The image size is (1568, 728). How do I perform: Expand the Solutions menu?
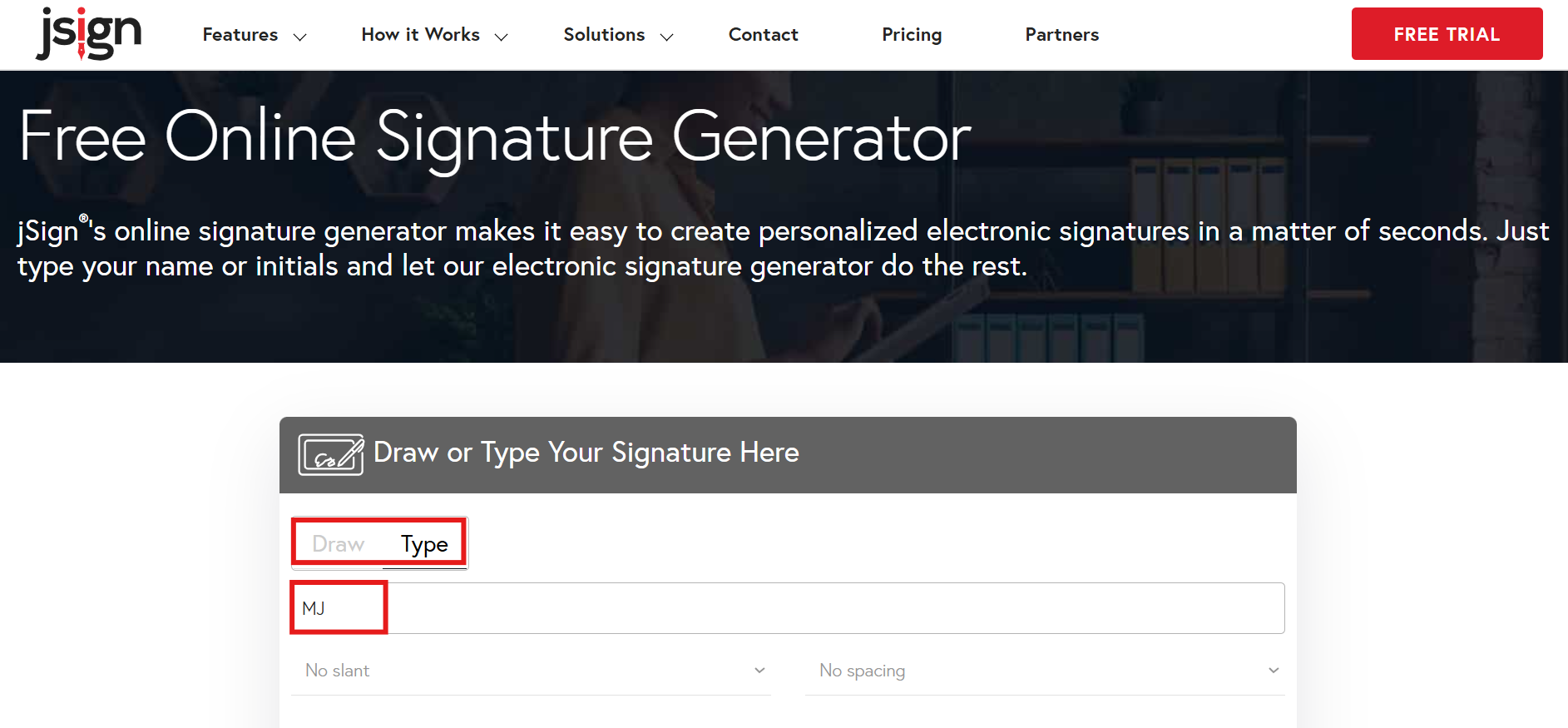pos(604,35)
